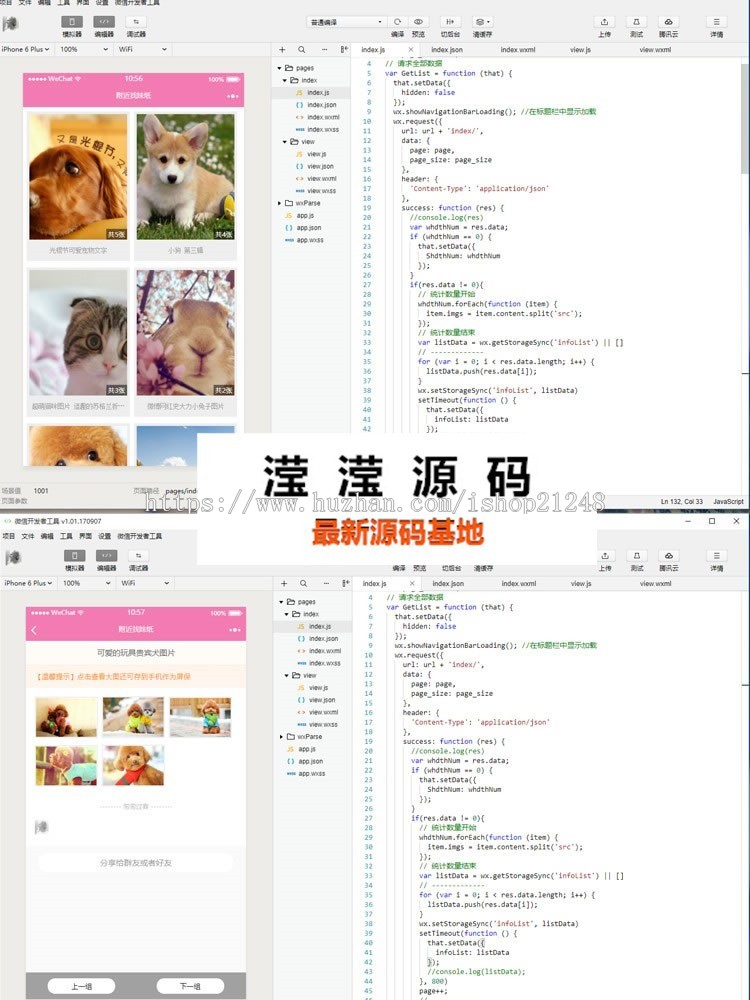The image size is (750, 1000).
Task: Click the test icon in the bottom window
Action: click(x=637, y=555)
